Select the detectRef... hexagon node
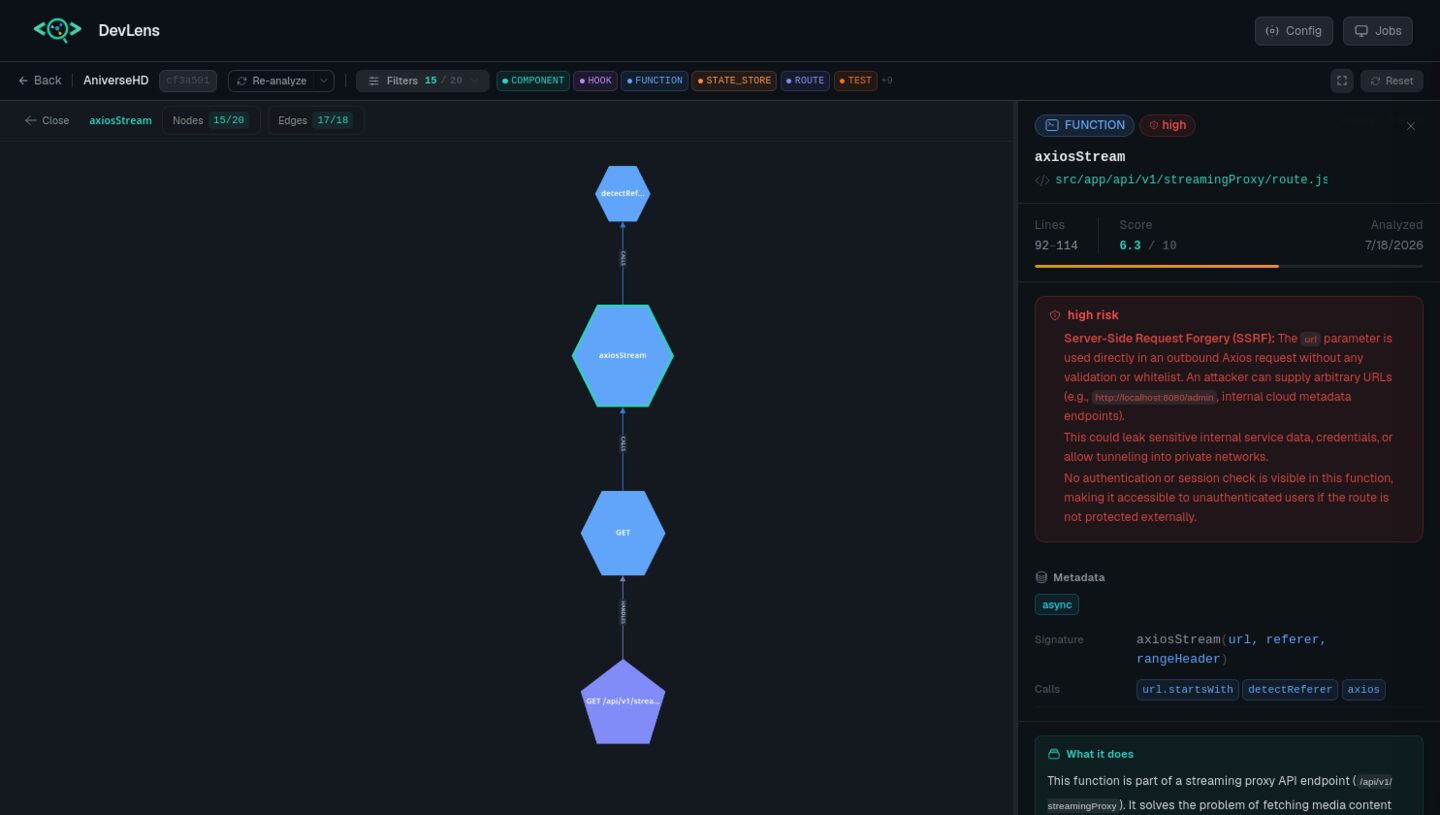Image resolution: width=1440 pixels, height=815 pixels. 623,193
